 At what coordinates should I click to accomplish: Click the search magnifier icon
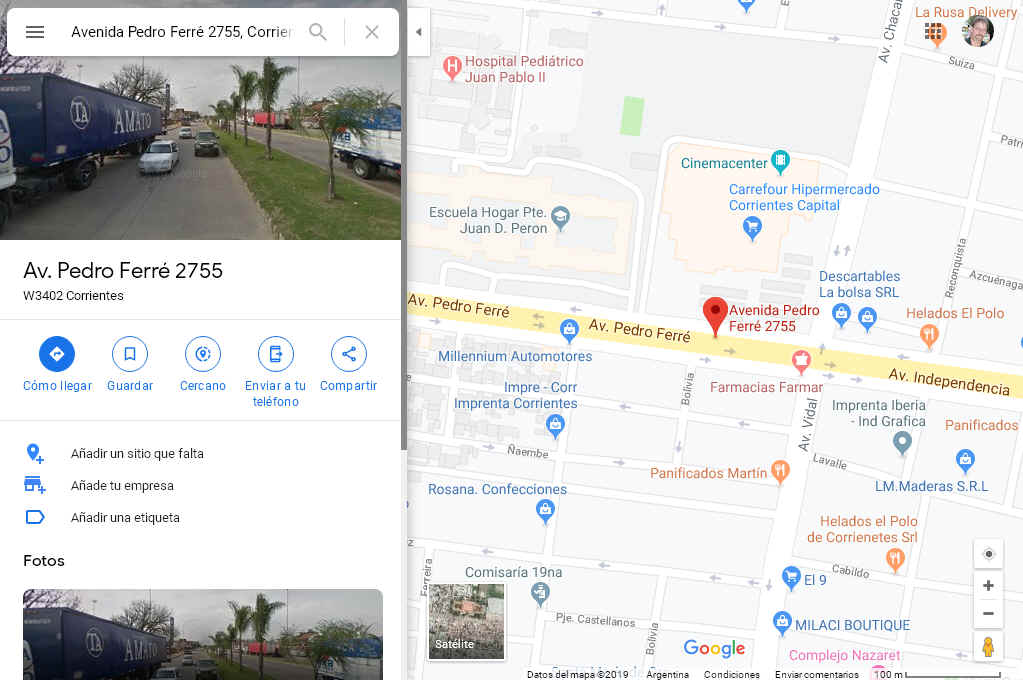(318, 31)
